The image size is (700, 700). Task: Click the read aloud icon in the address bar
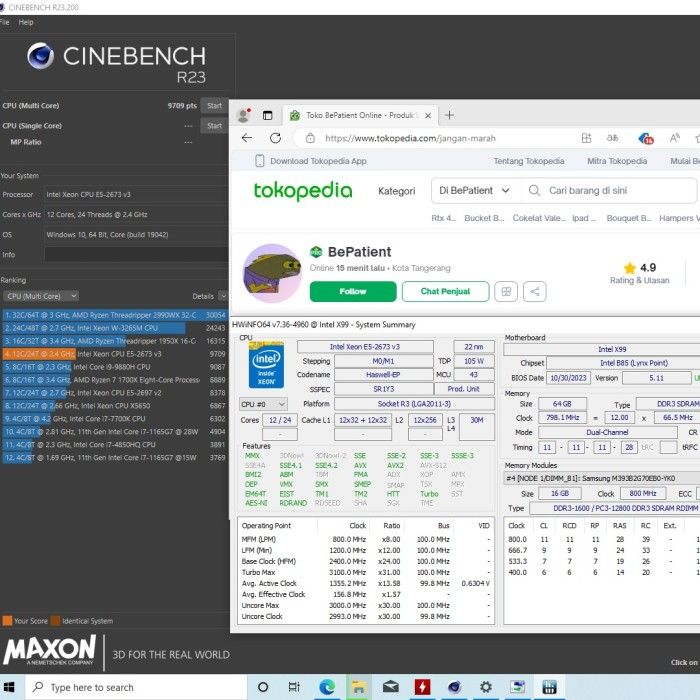click(675, 138)
